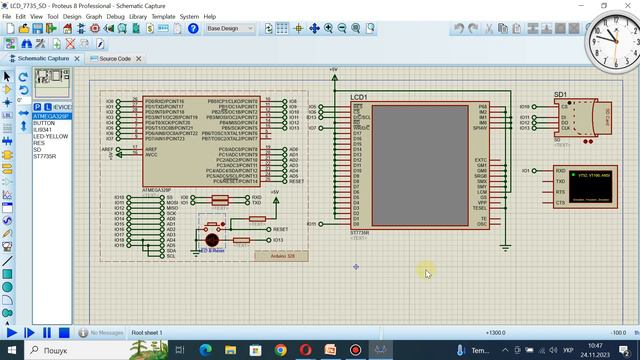Open the Library menu
Viewport: 640px width, 360px height.
pyautogui.click(x=138, y=17)
